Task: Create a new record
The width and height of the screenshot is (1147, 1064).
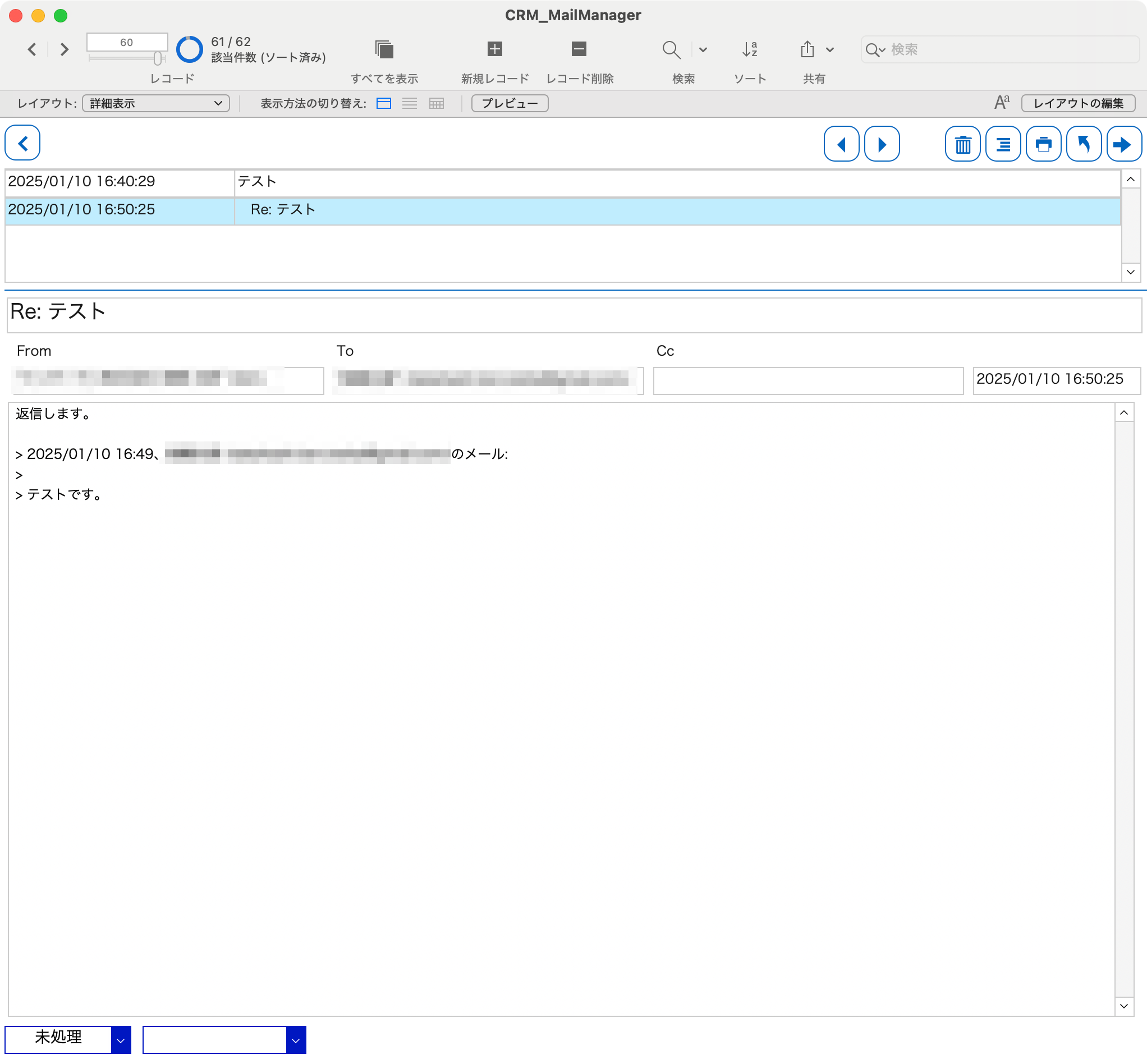Action: [x=494, y=49]
